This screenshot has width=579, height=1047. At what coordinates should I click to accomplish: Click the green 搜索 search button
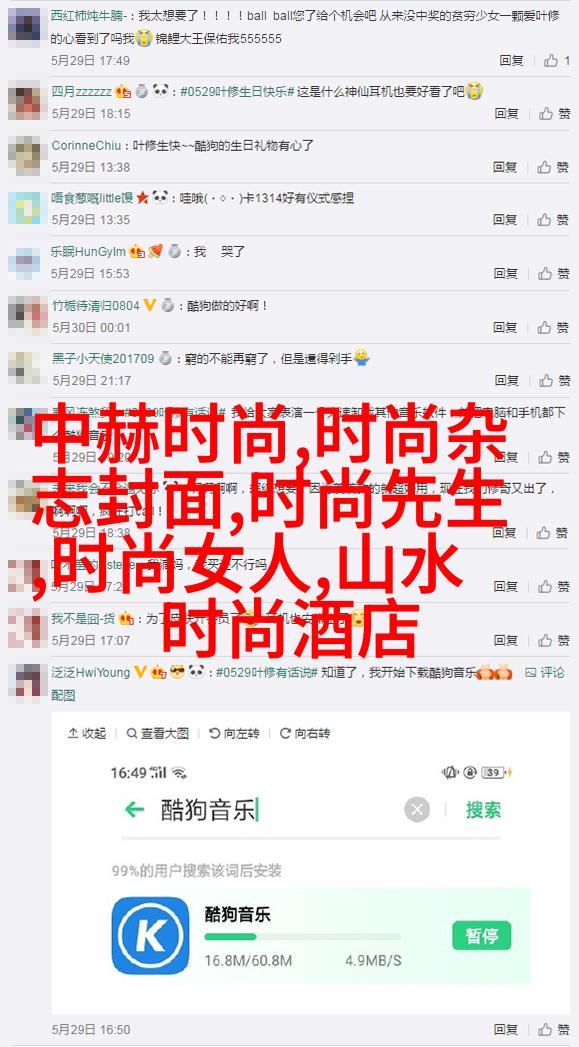pyautogui.click(x=484, y=810)
